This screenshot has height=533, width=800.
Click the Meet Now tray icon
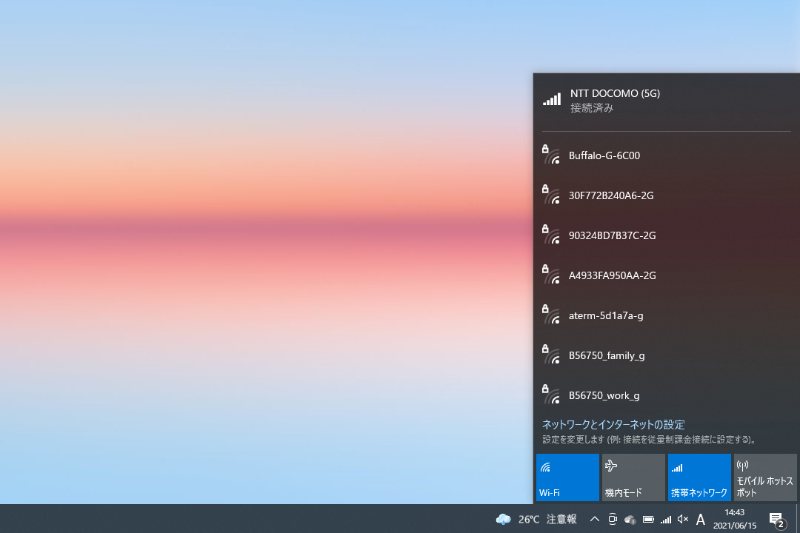pyautogui.click(x=612, y=519)
